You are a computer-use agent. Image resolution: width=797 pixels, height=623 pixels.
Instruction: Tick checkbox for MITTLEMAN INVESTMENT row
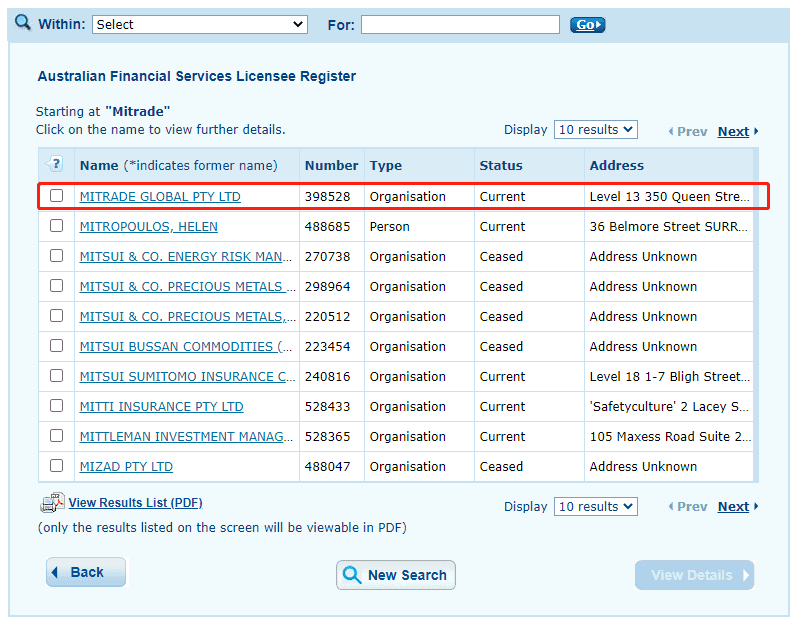56,435
